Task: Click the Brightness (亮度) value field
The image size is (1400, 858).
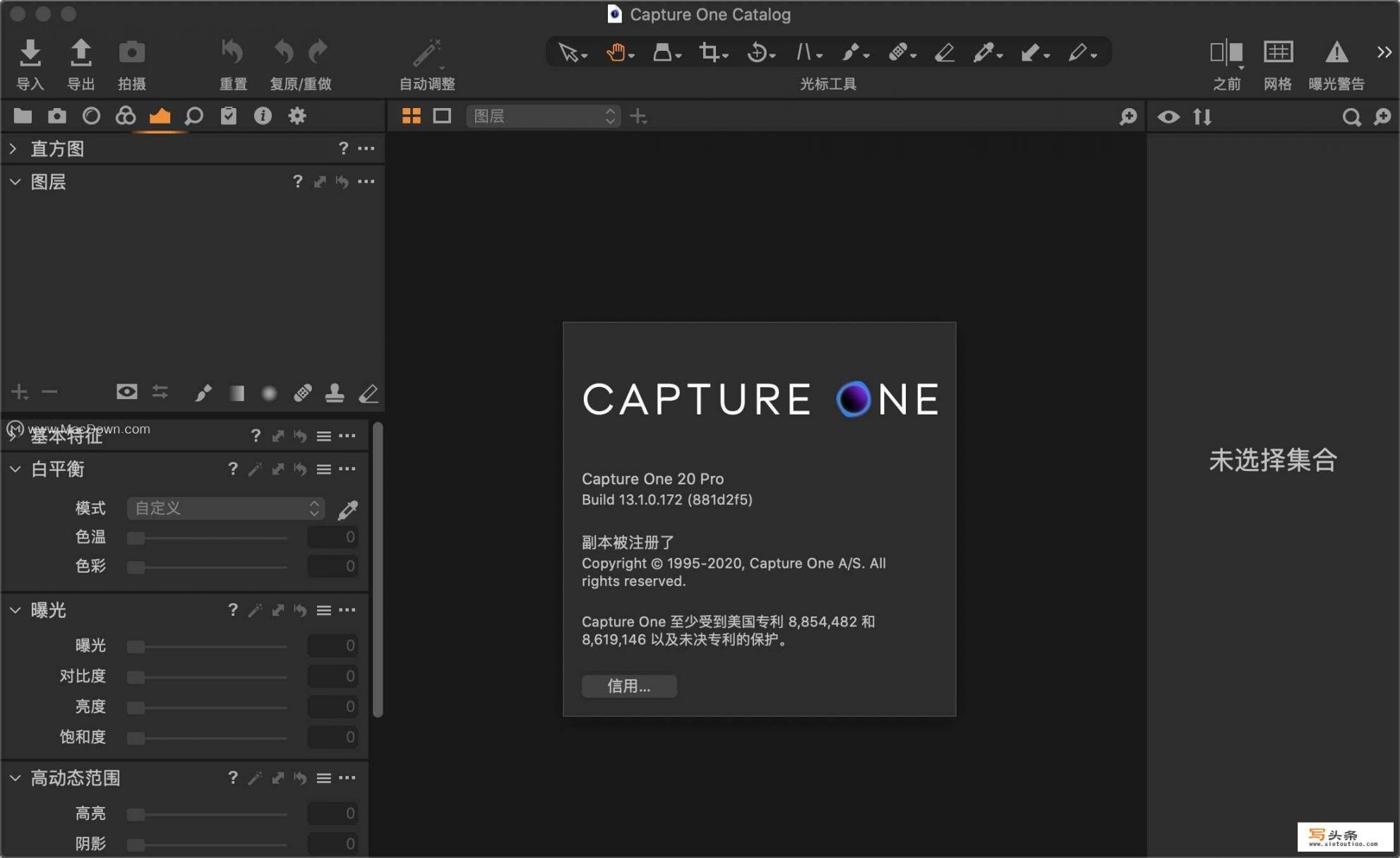Action: (333, 707)
